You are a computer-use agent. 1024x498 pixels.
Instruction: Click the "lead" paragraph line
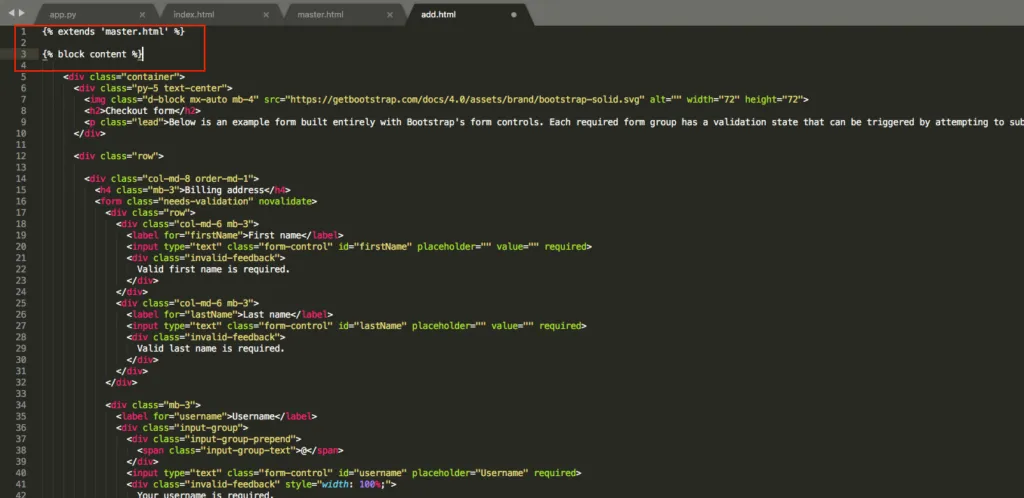[x=554, y=122]
